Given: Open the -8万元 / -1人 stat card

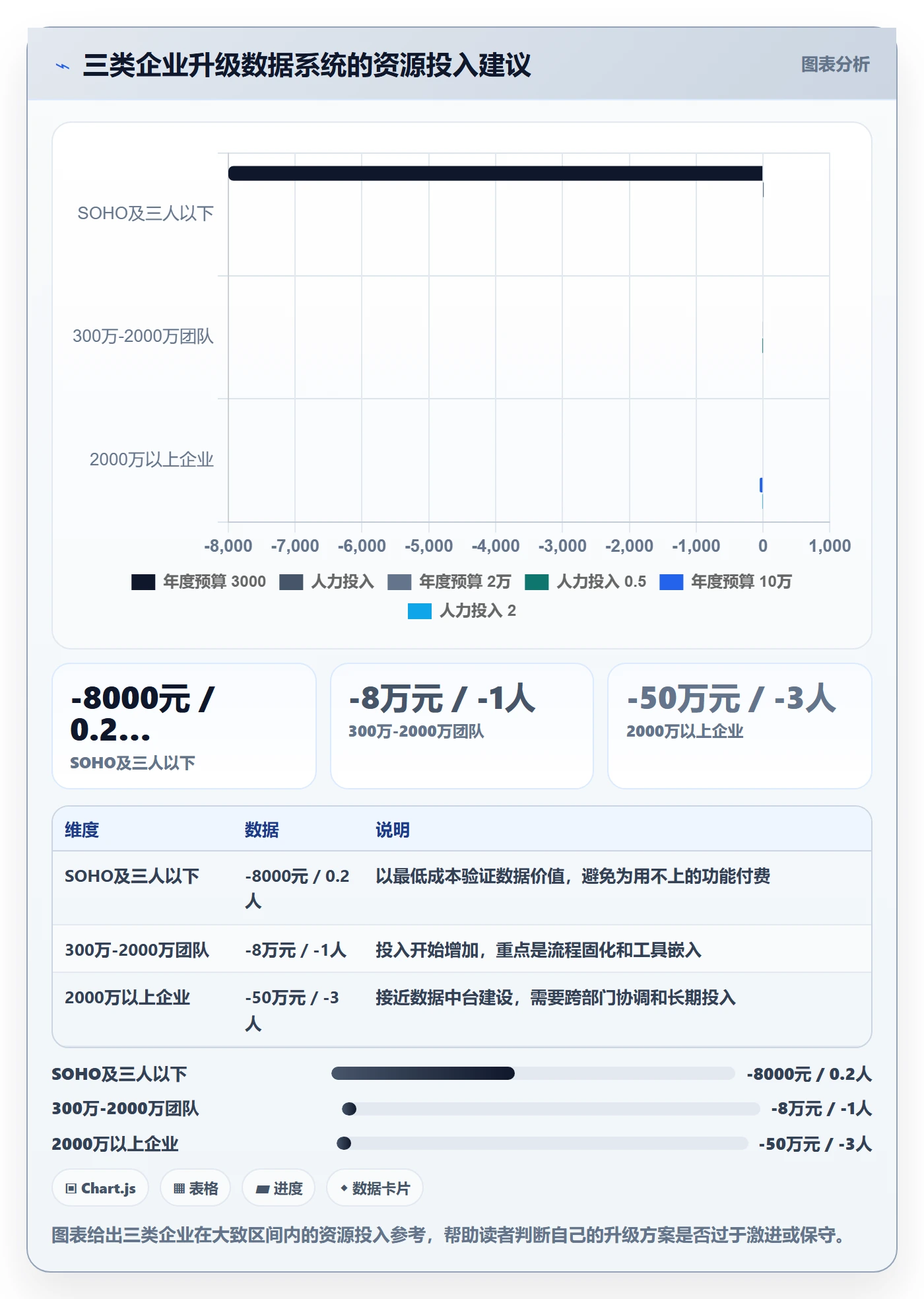Looking at the screenshot, I should click(462, 725).
